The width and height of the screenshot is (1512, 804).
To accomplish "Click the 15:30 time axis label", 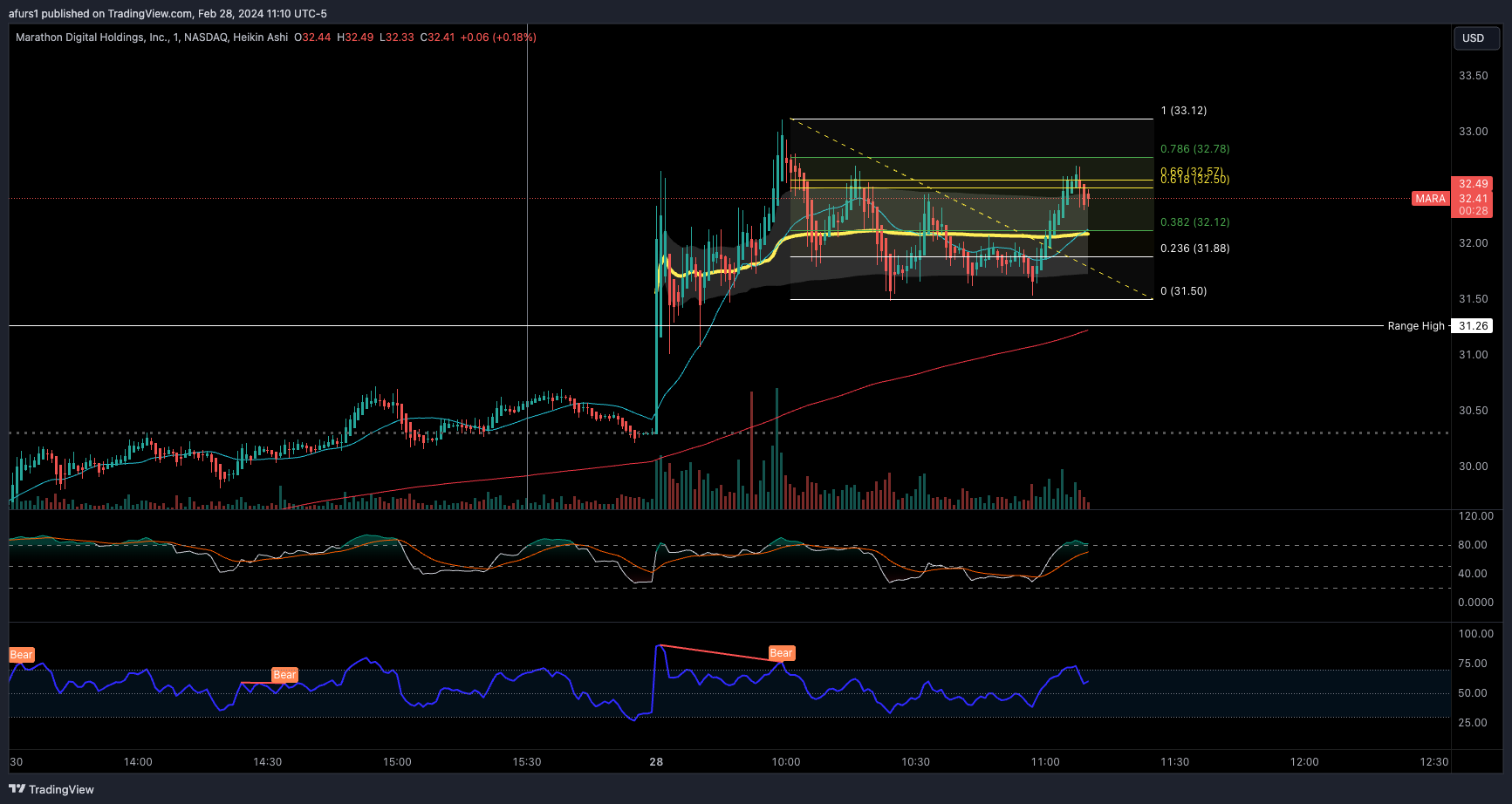I will point(527,762).
